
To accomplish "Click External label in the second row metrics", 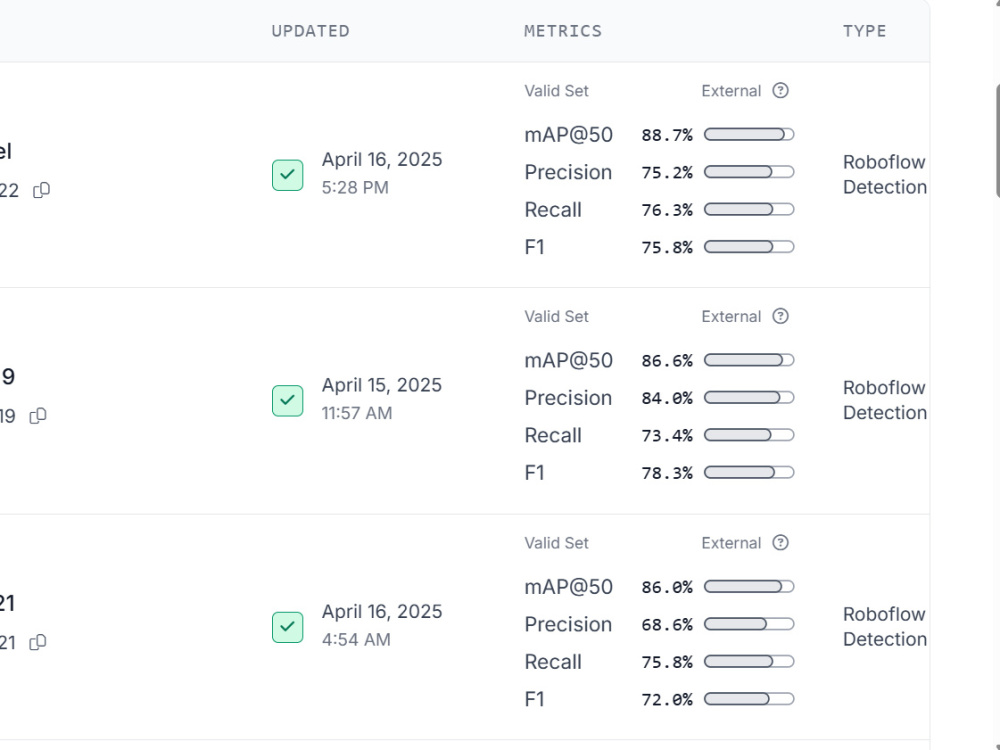I will 731,316.
